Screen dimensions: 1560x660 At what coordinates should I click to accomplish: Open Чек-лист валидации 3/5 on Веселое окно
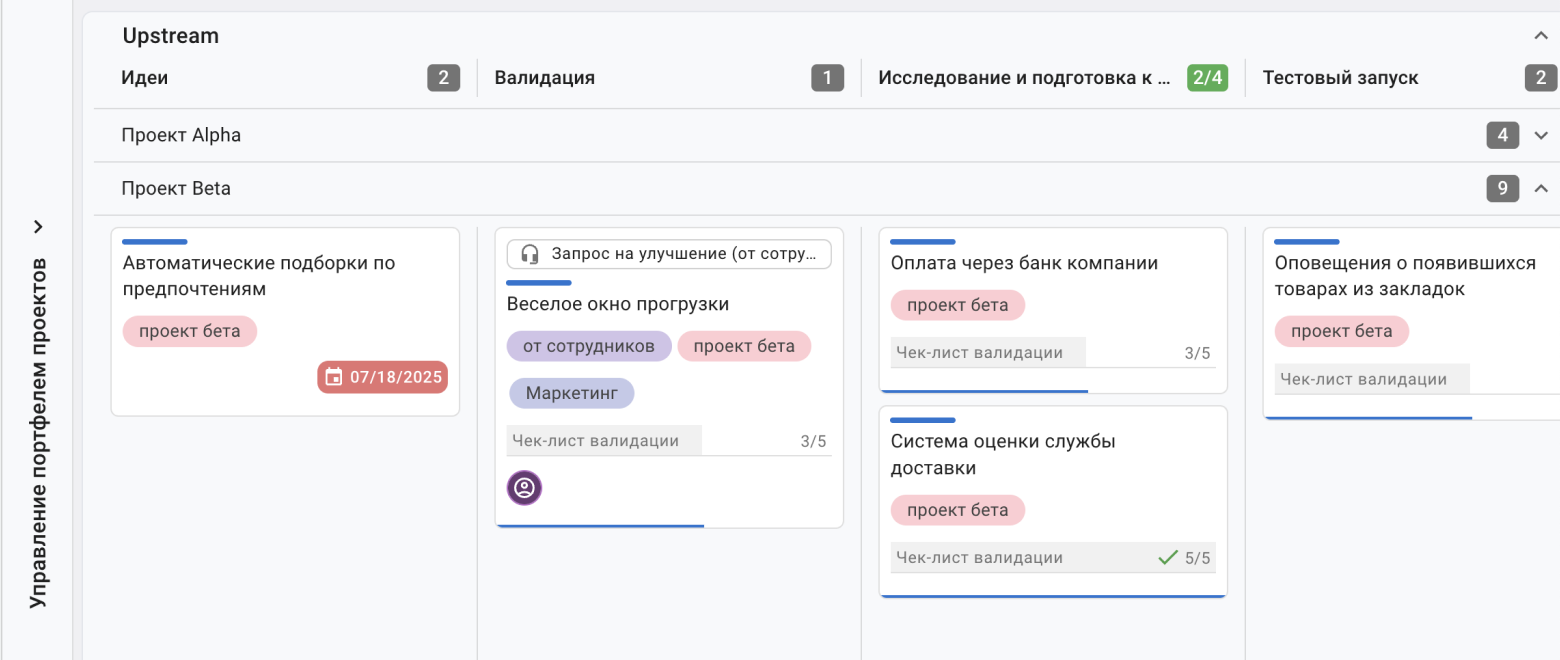(669, 441)
